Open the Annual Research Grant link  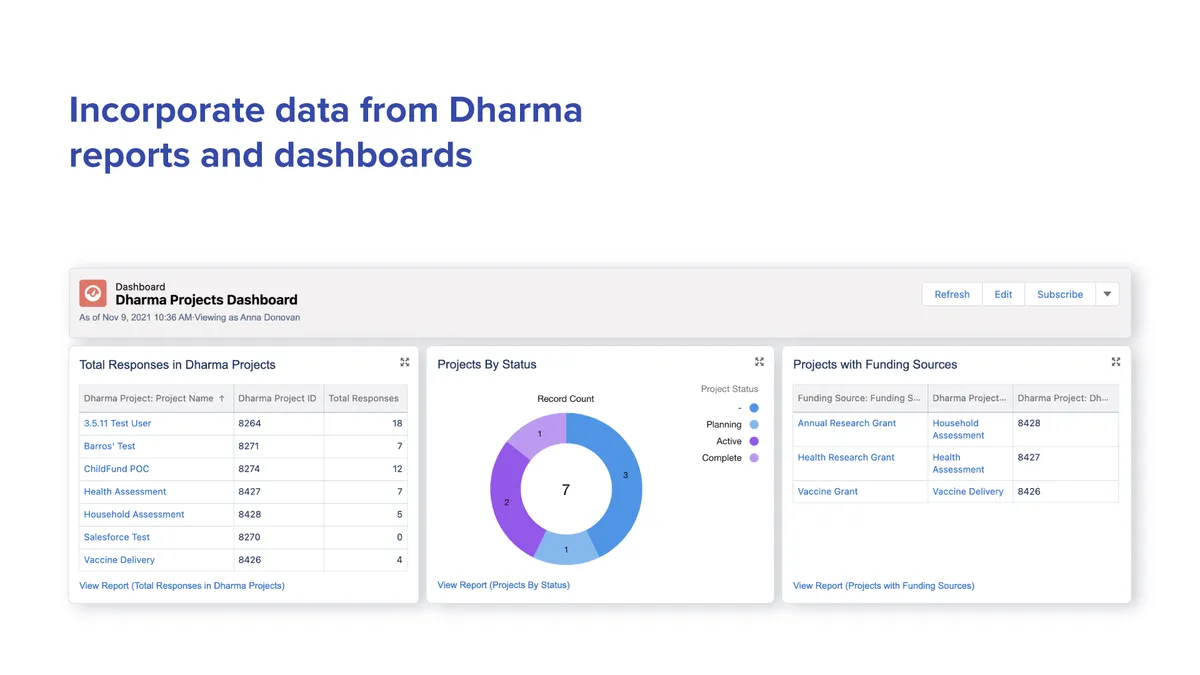pyautogui.click(x=847, y=423)
